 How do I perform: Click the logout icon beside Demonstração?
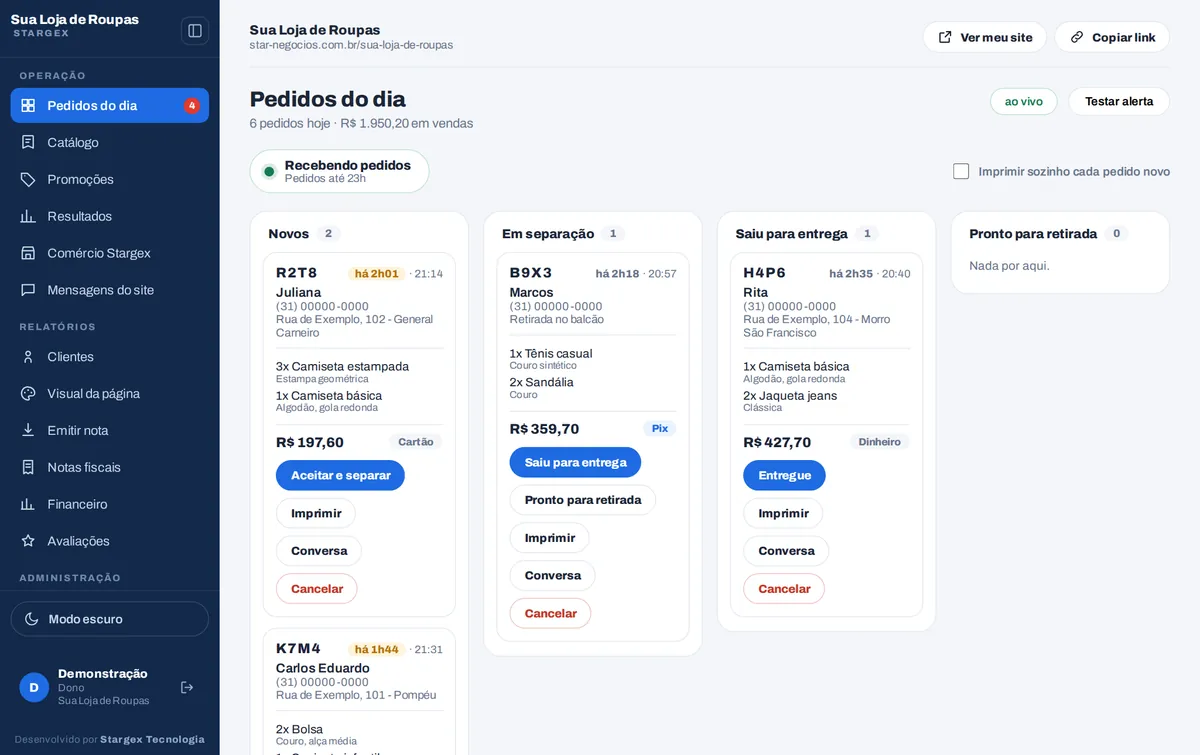coord(187,687)
